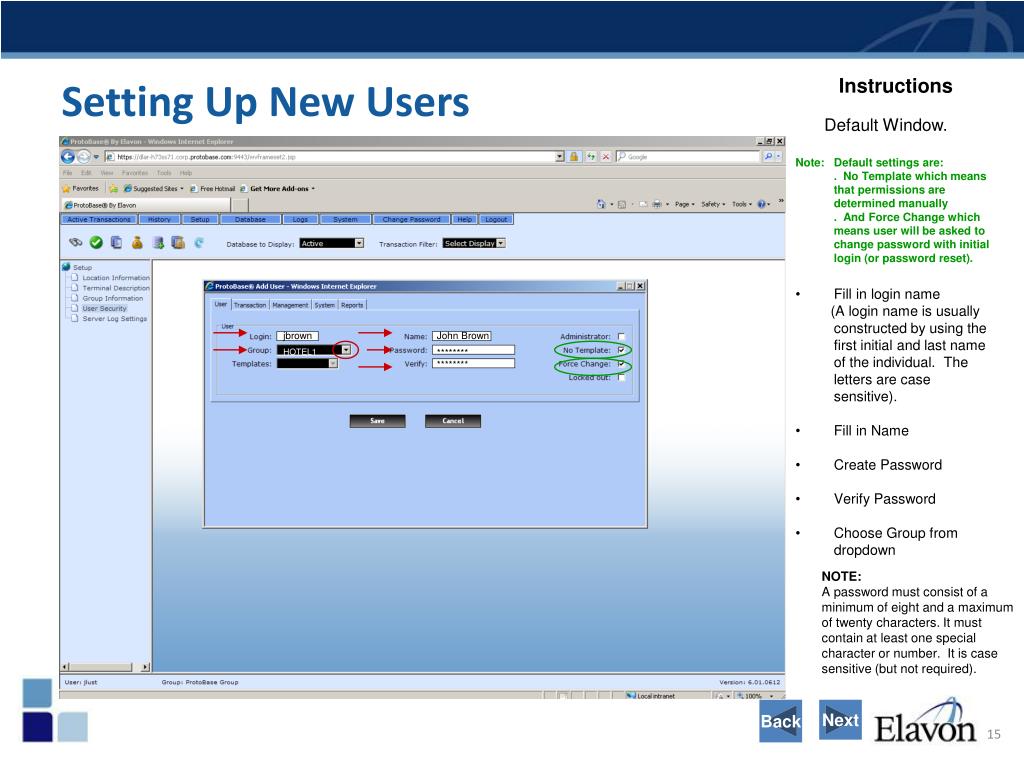
Task: Click the blue refresh toolbar icon
Action: [x=199, y=242]
